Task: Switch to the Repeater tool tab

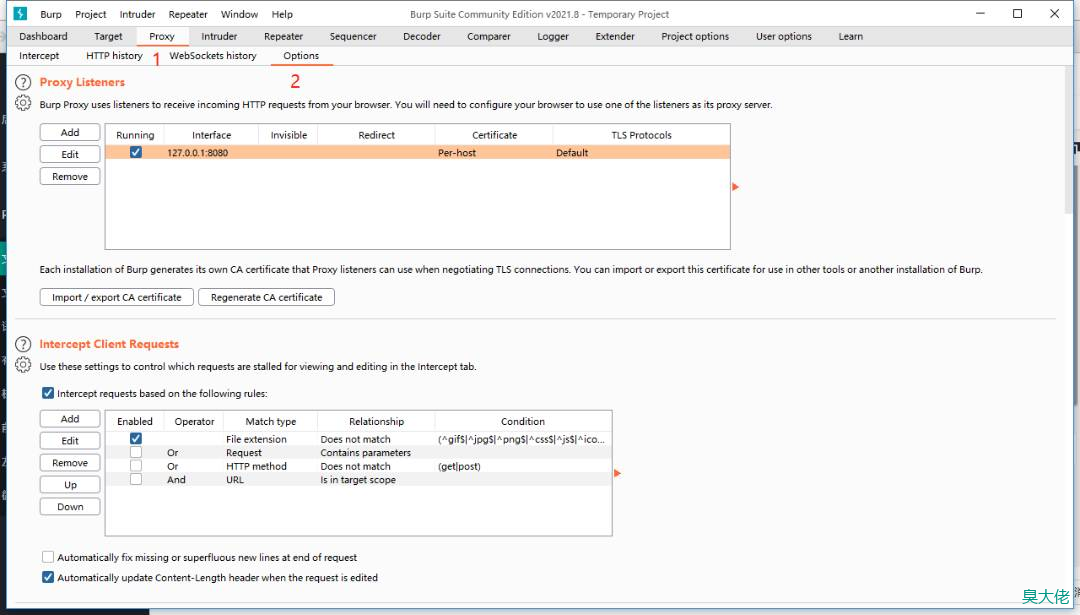Action: tap(283, 37)
